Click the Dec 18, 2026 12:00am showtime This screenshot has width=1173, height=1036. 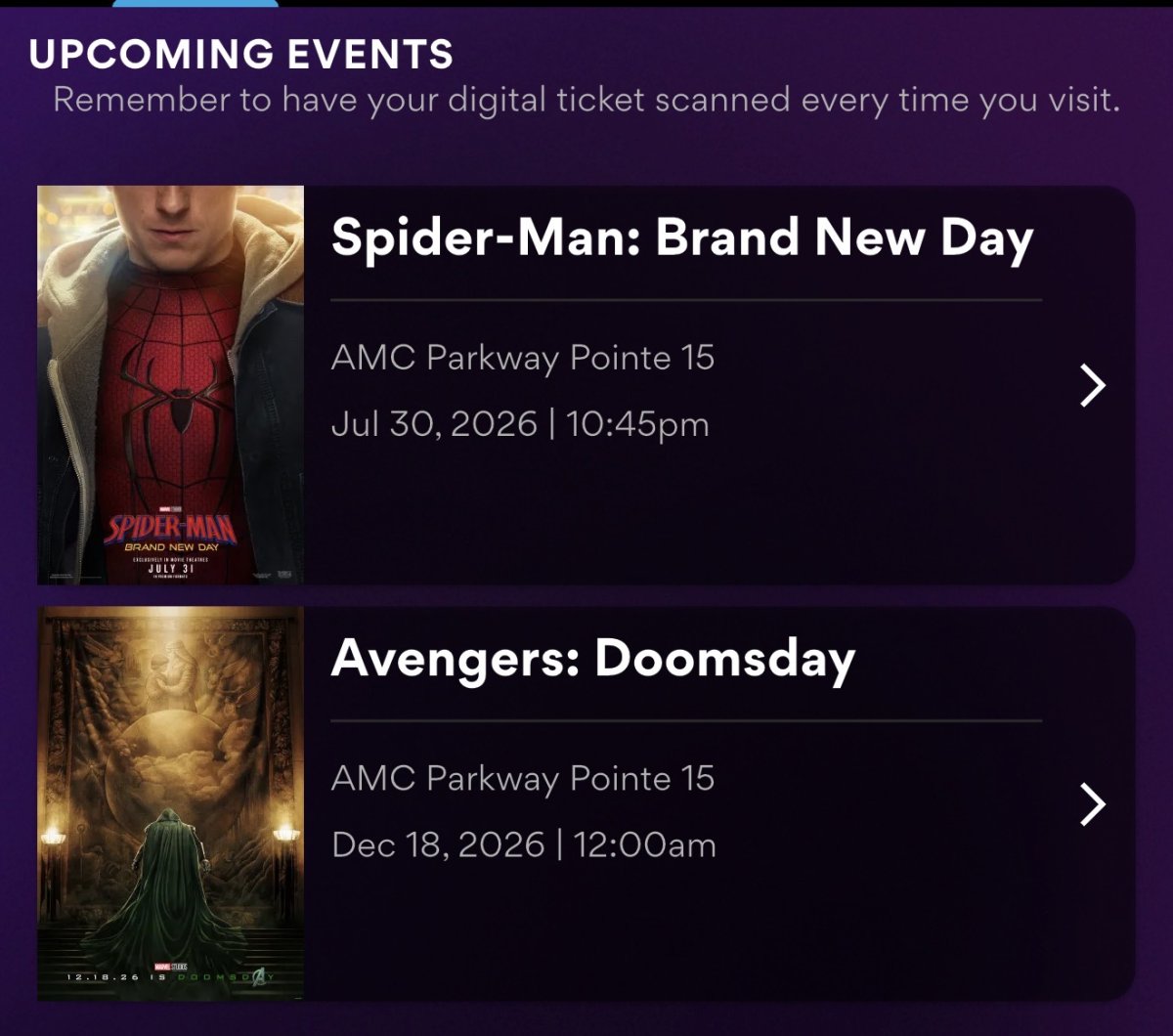524,844
